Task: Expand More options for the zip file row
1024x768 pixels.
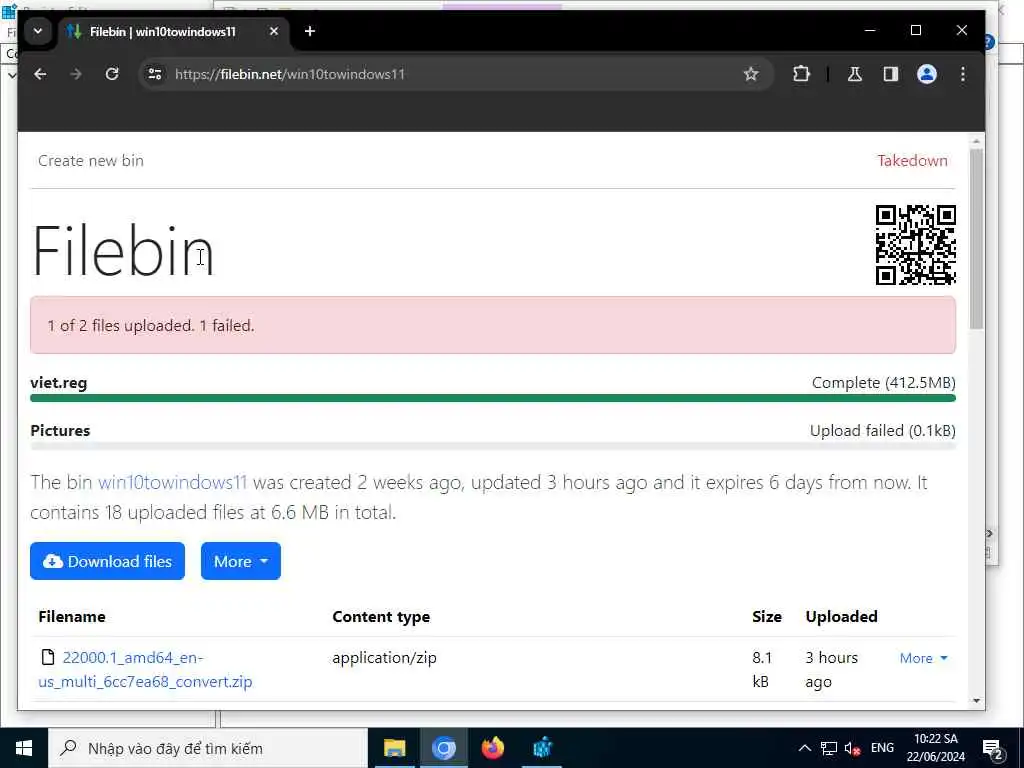Action: (923, 658)
